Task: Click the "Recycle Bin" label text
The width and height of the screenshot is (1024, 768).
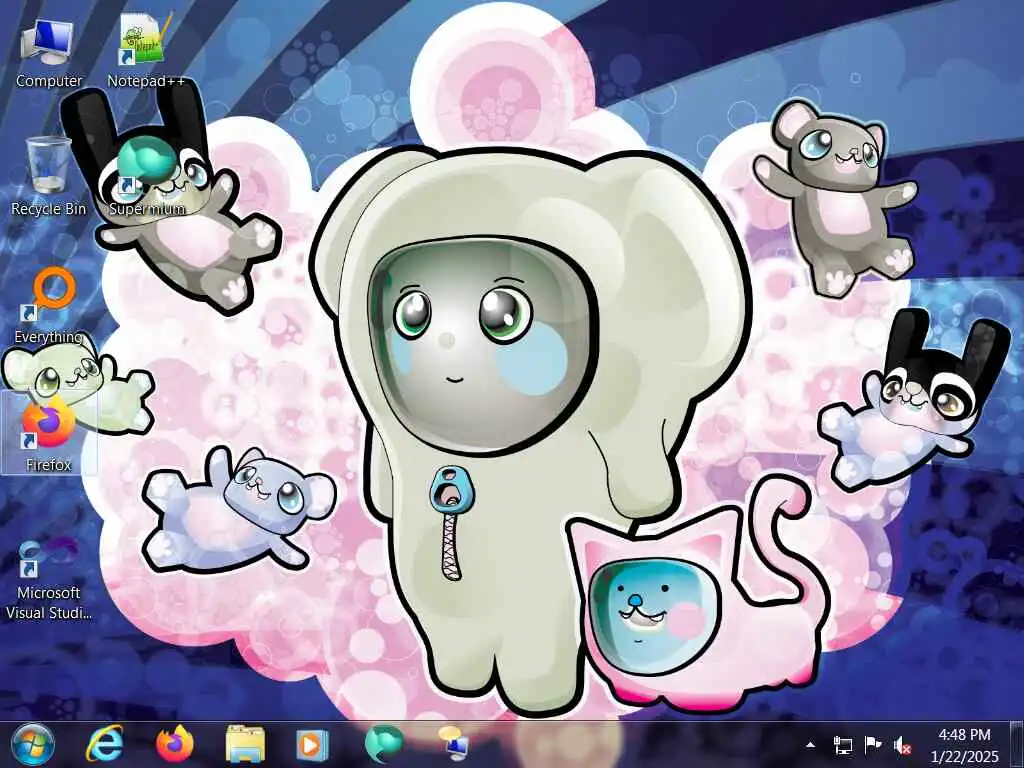Action: tap(48, 209)
